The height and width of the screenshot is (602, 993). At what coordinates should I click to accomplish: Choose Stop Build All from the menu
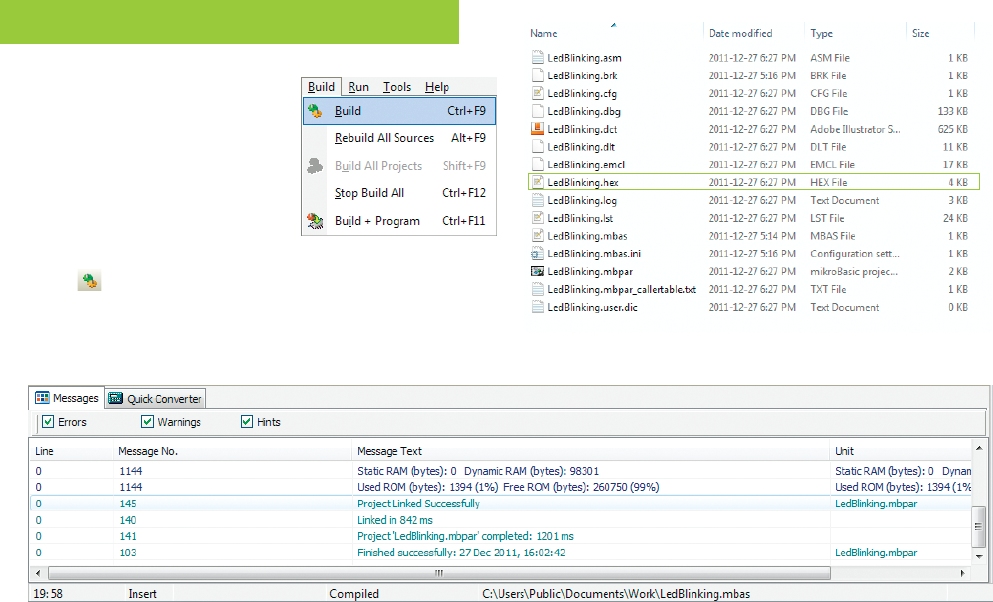[x=369, y=193]
